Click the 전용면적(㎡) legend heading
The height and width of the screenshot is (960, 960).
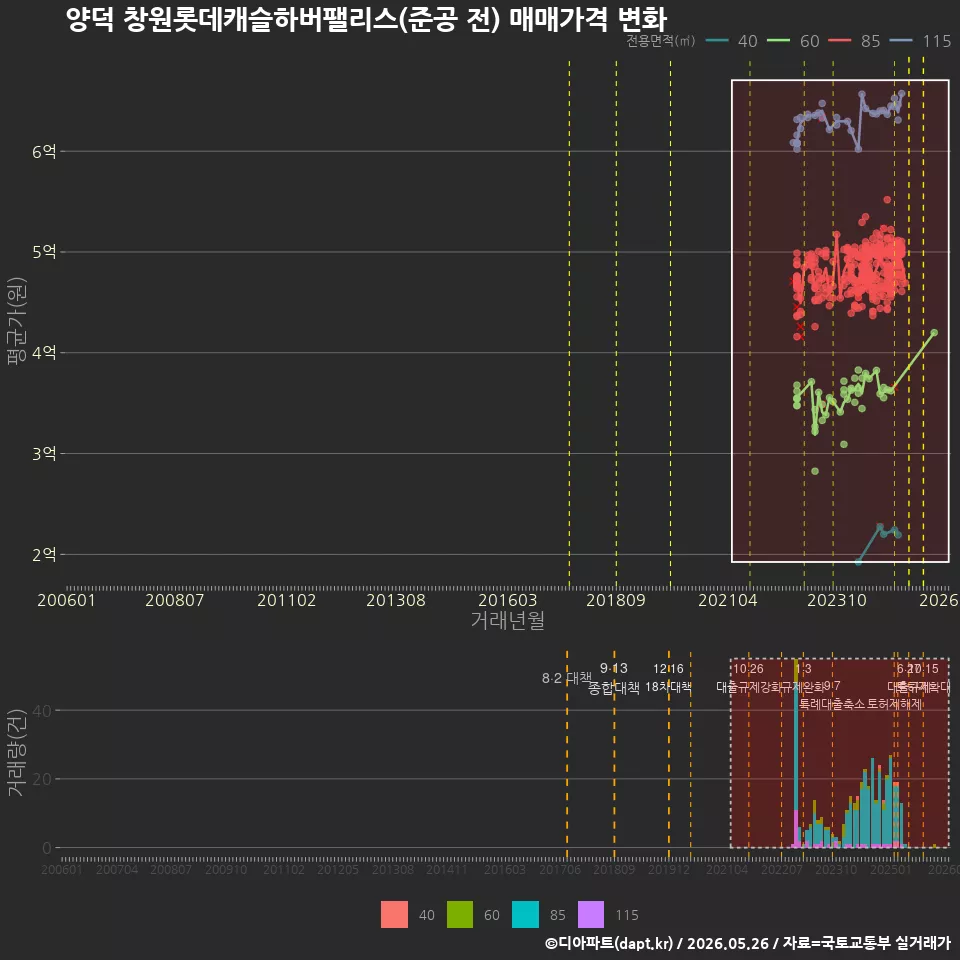(x=661, y=40)
